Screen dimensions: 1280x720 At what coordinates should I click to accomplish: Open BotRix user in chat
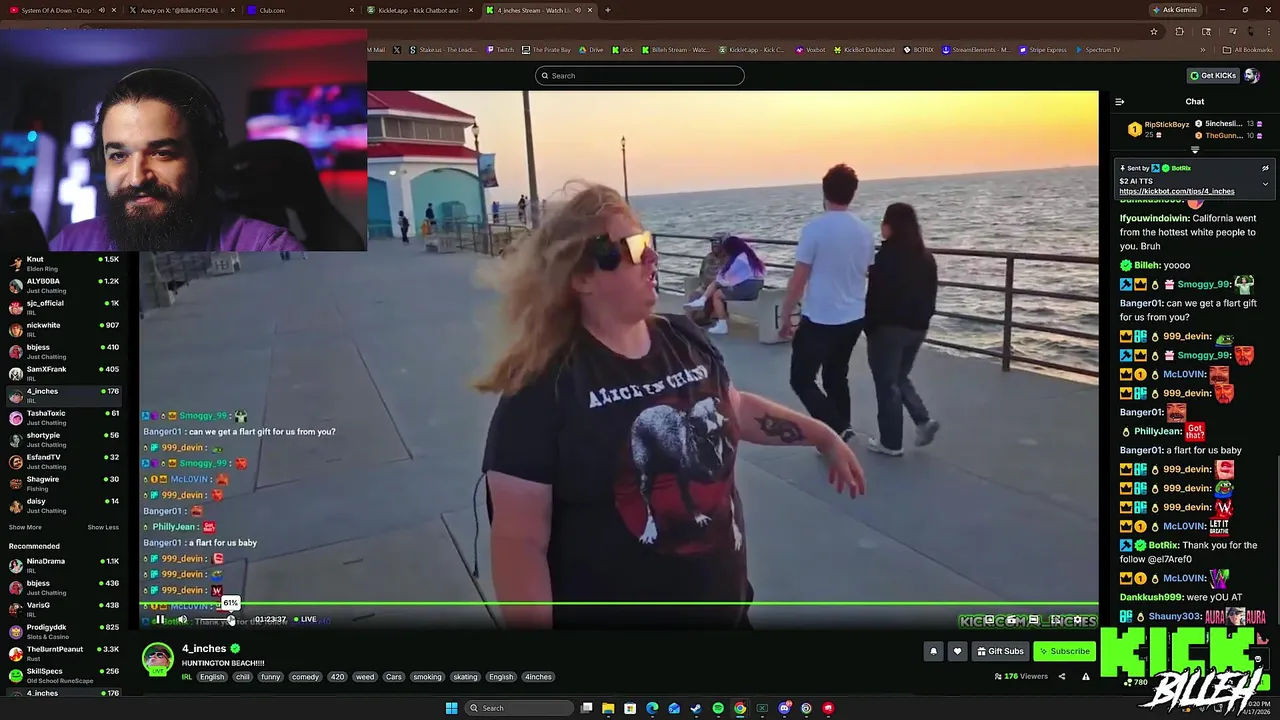pyautogui.click(x=1163, y=545)
